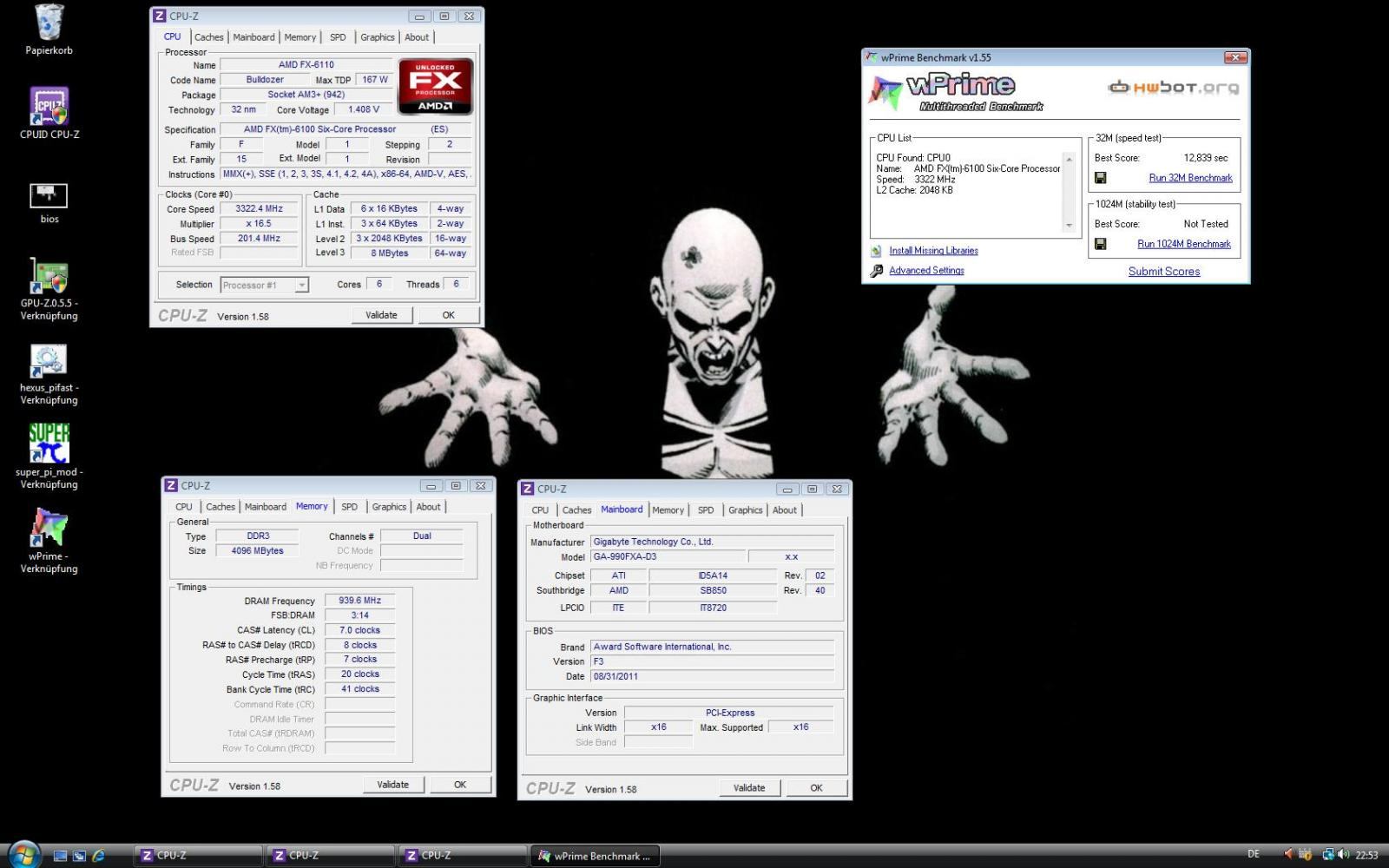Click the processor Name field showing AMD FX-6110
The width and height of the screenshot is (1389, 868).
pyautogui.click(x=306, y=65)
